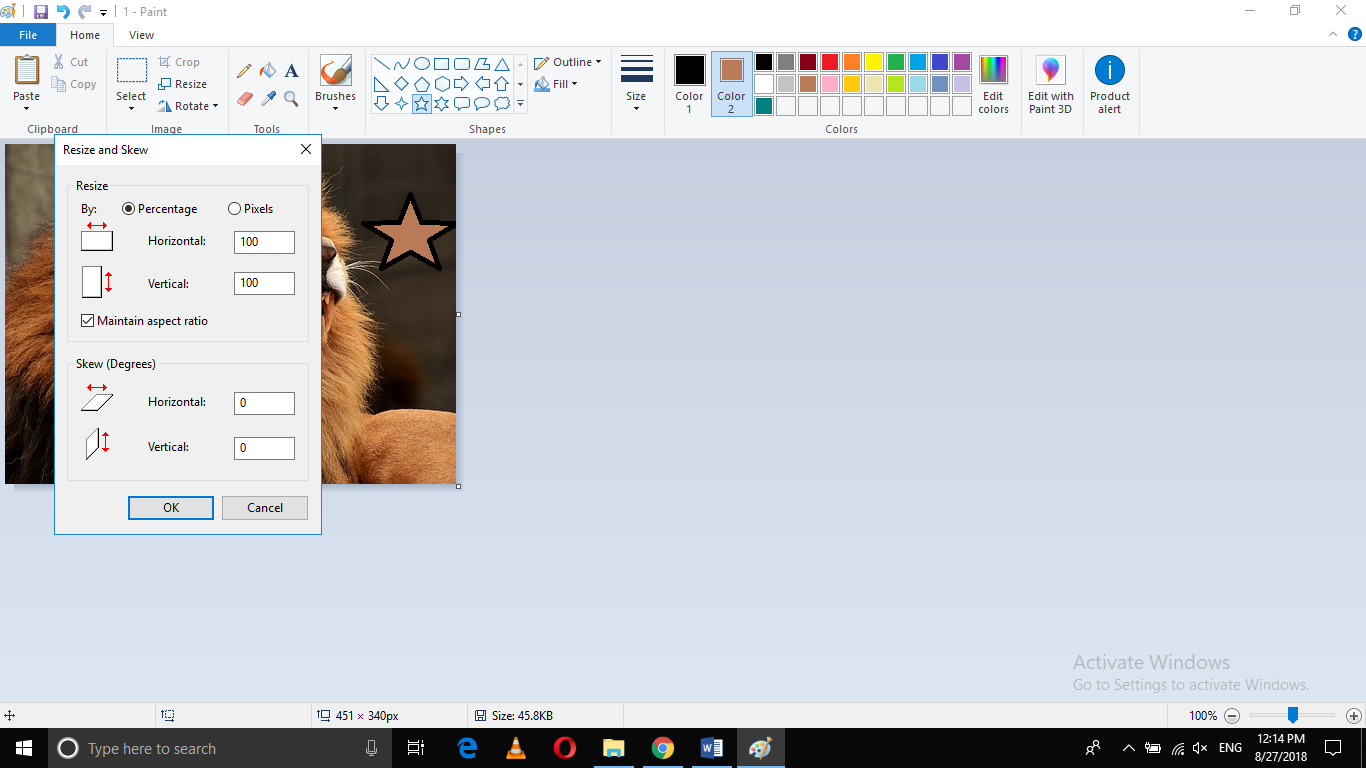This screenshot has width=1366, height=768.
Task: Open Edit with Paint 3D
Action: point(1050,84)
